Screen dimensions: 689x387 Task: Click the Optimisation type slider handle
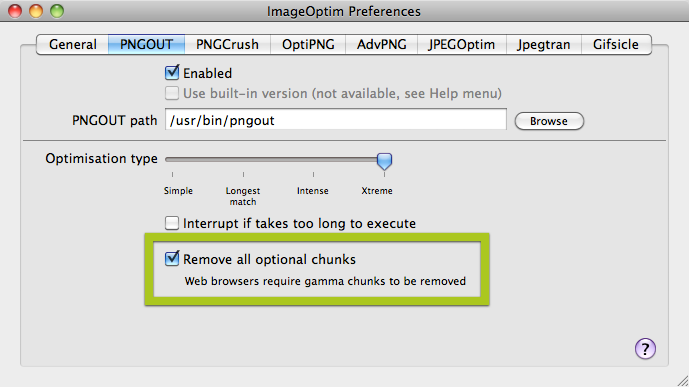point(384,161)
